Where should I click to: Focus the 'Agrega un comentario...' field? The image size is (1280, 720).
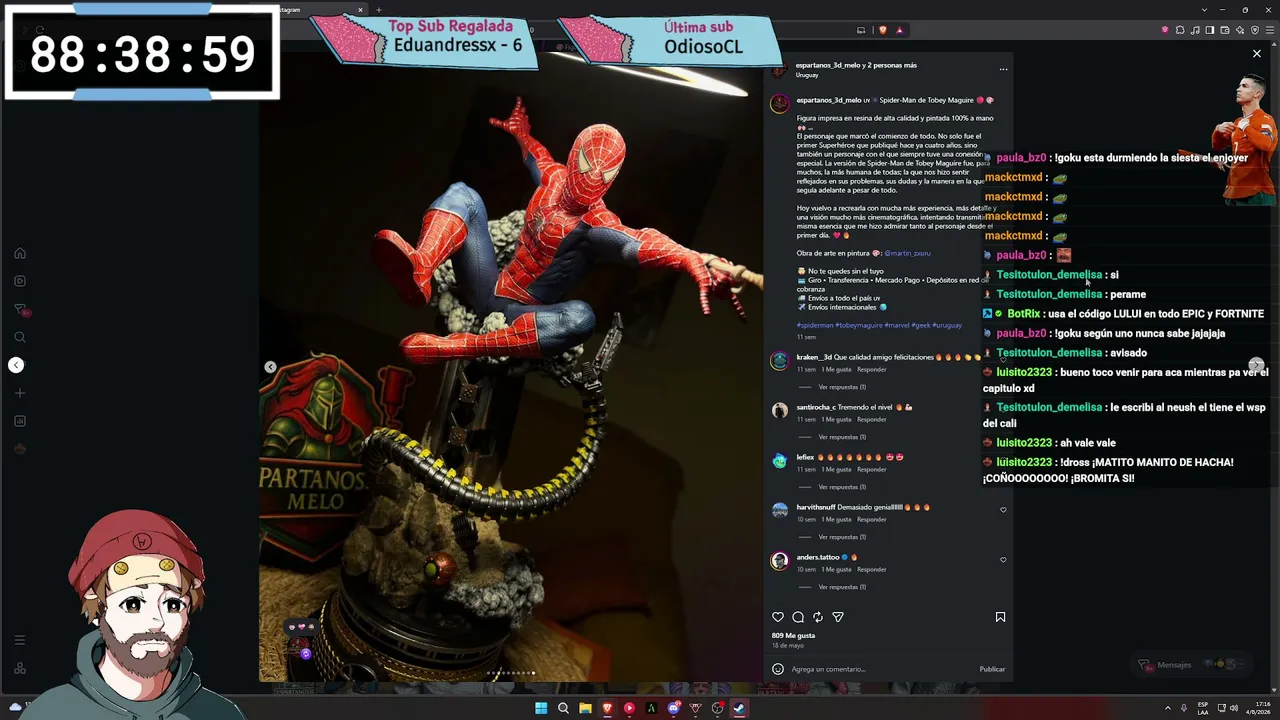click(x=881, y=669)
